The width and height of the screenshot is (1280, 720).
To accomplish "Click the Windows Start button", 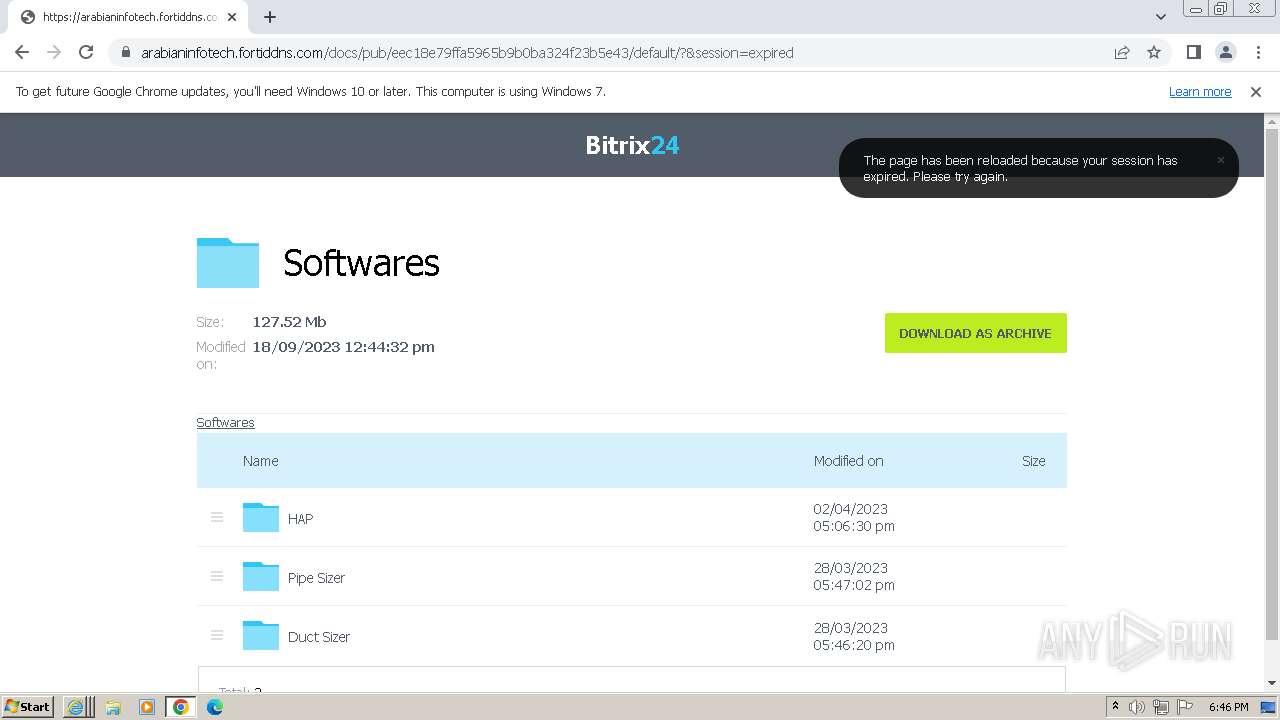I will [27, 706].
